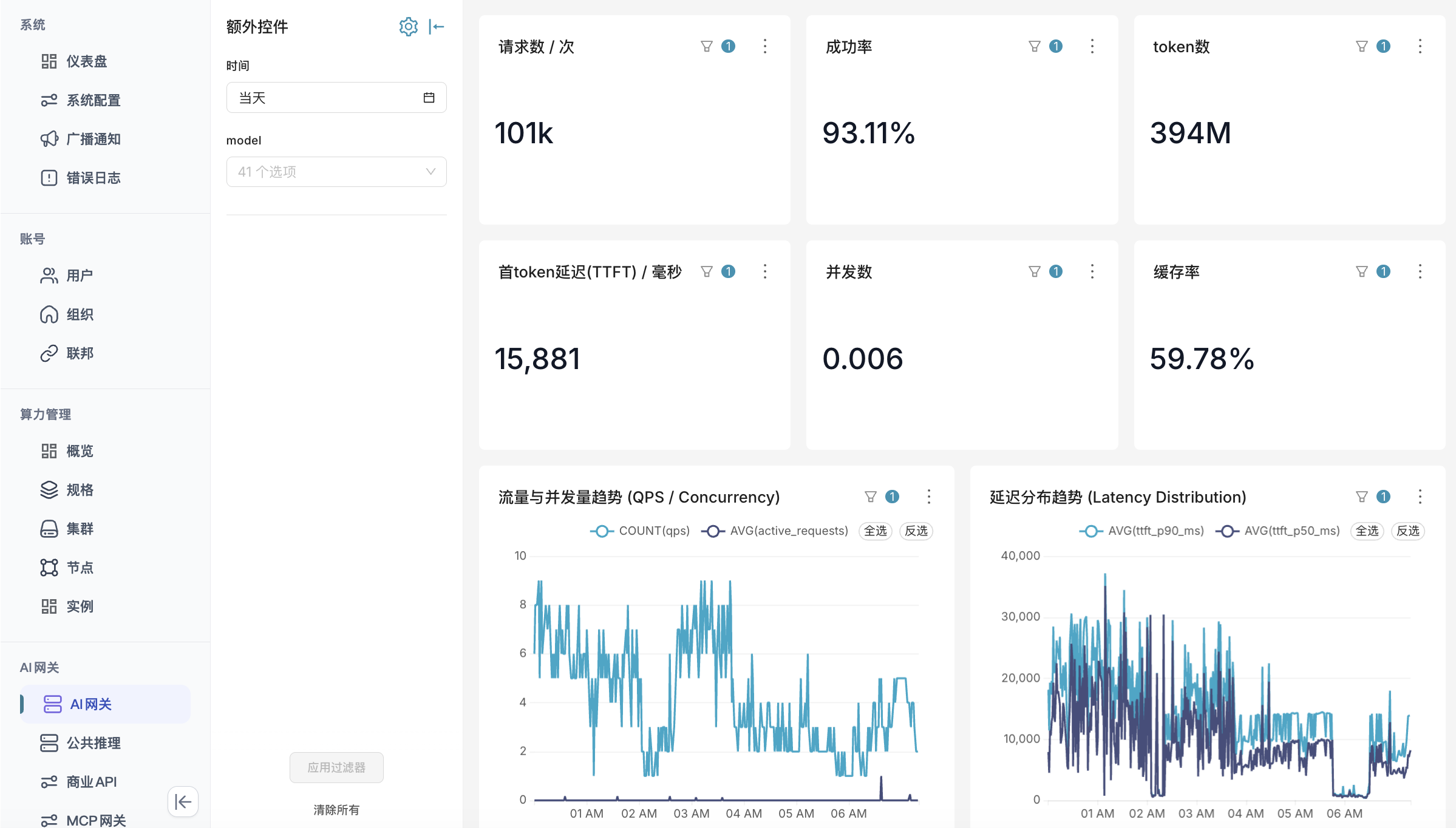The width and height of the screenshot is (1456, 828).
Task: Click filter count badge on 请求数 card
Action: (x=728, y=46)
